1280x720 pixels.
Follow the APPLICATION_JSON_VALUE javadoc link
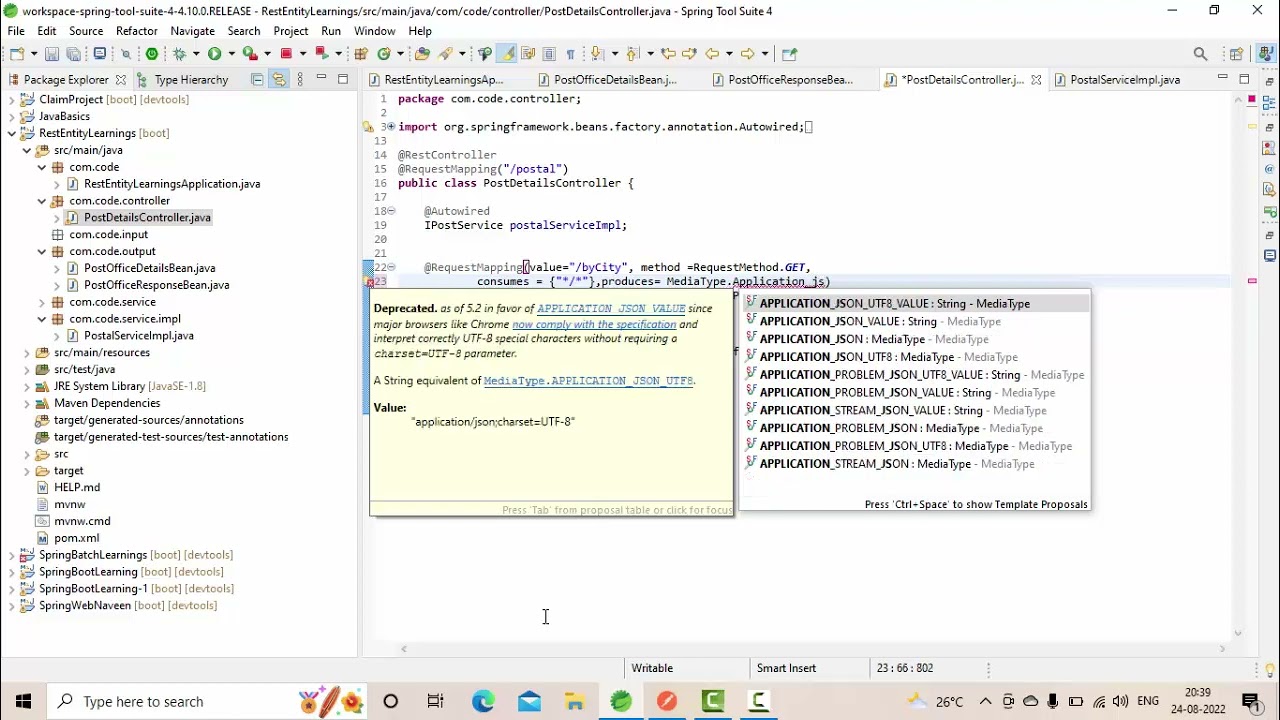(x=611, y=309)
